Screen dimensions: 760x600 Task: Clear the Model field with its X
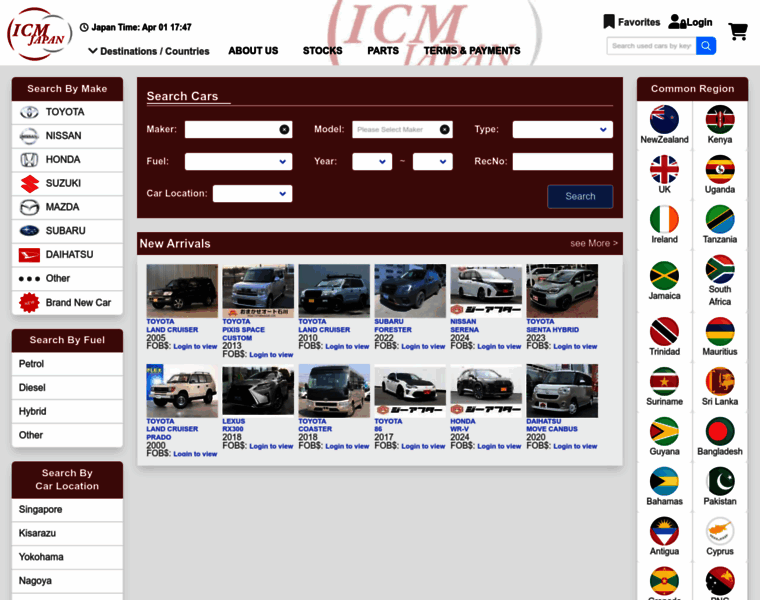click(444, 129)
